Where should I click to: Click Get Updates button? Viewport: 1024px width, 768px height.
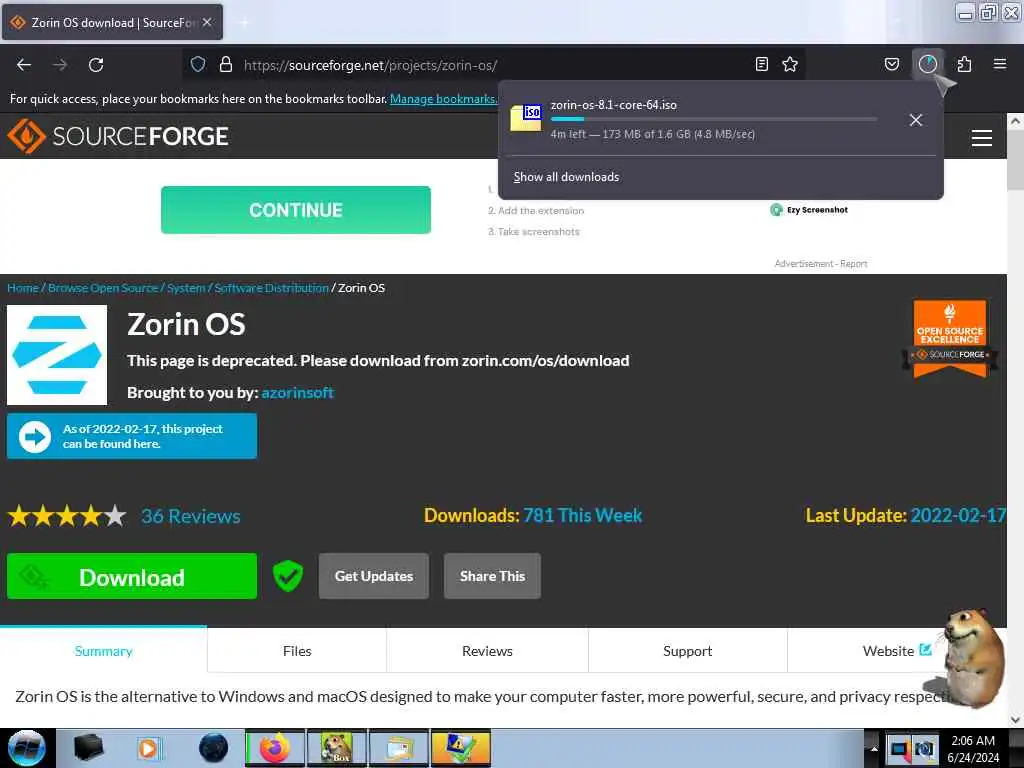(x=374, y=576)
